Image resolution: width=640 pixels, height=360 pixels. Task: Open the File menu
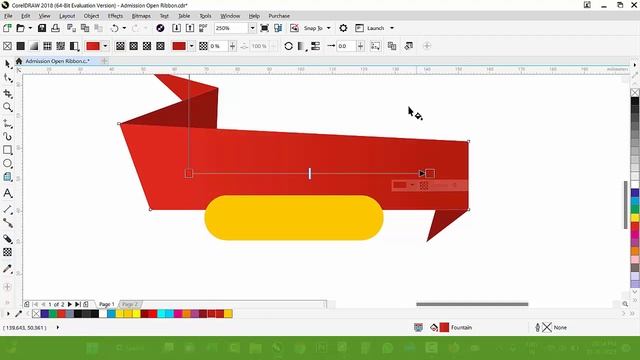(8, 16)
